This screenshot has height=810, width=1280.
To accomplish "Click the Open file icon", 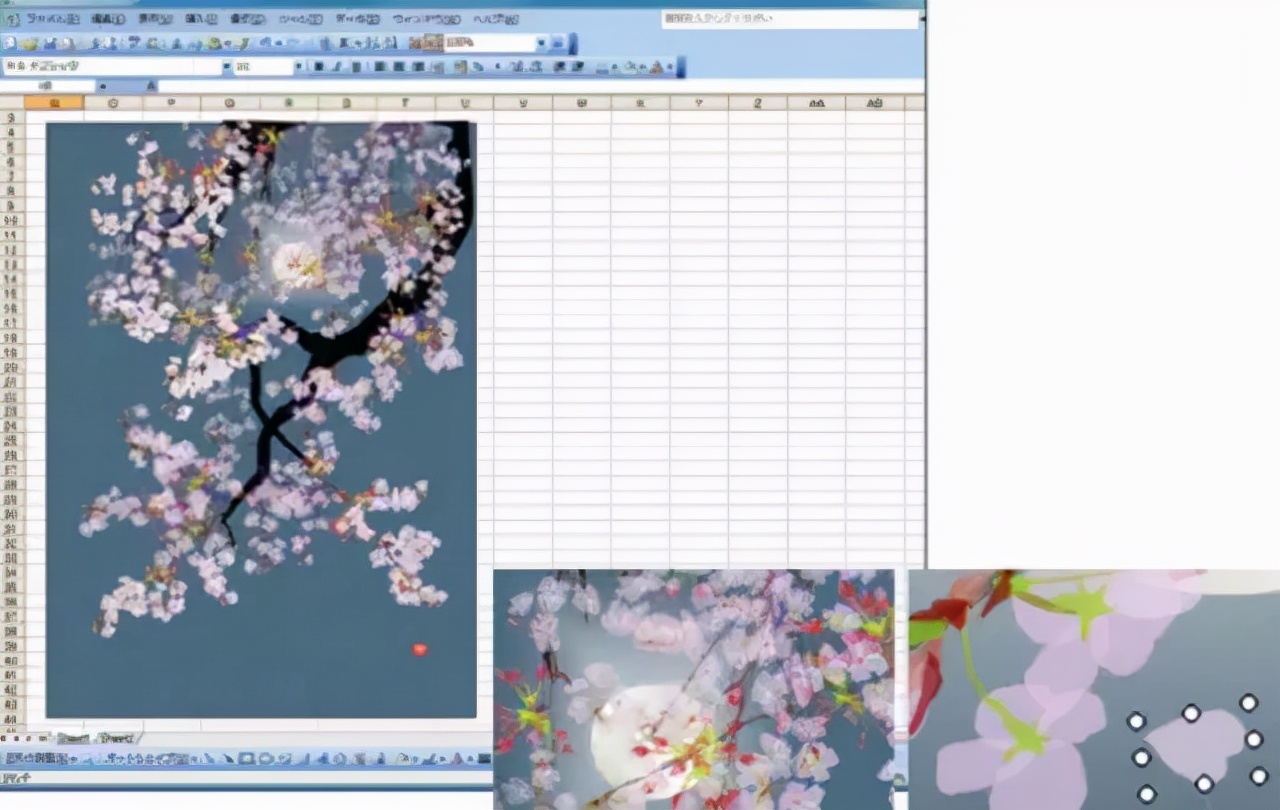I will [30, 43].
